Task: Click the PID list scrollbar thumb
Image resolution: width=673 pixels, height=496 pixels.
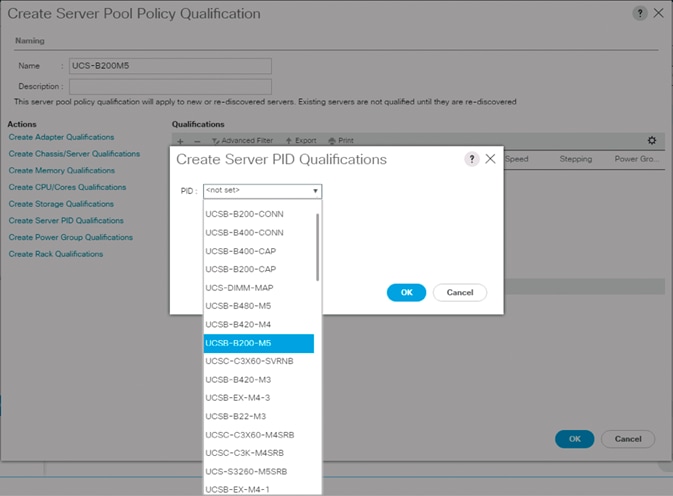Action: click(317, 247)
